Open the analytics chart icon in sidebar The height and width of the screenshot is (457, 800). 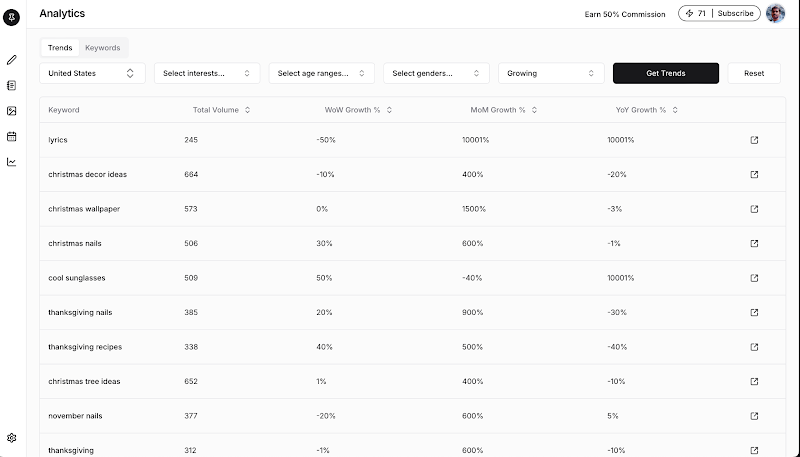11,162
